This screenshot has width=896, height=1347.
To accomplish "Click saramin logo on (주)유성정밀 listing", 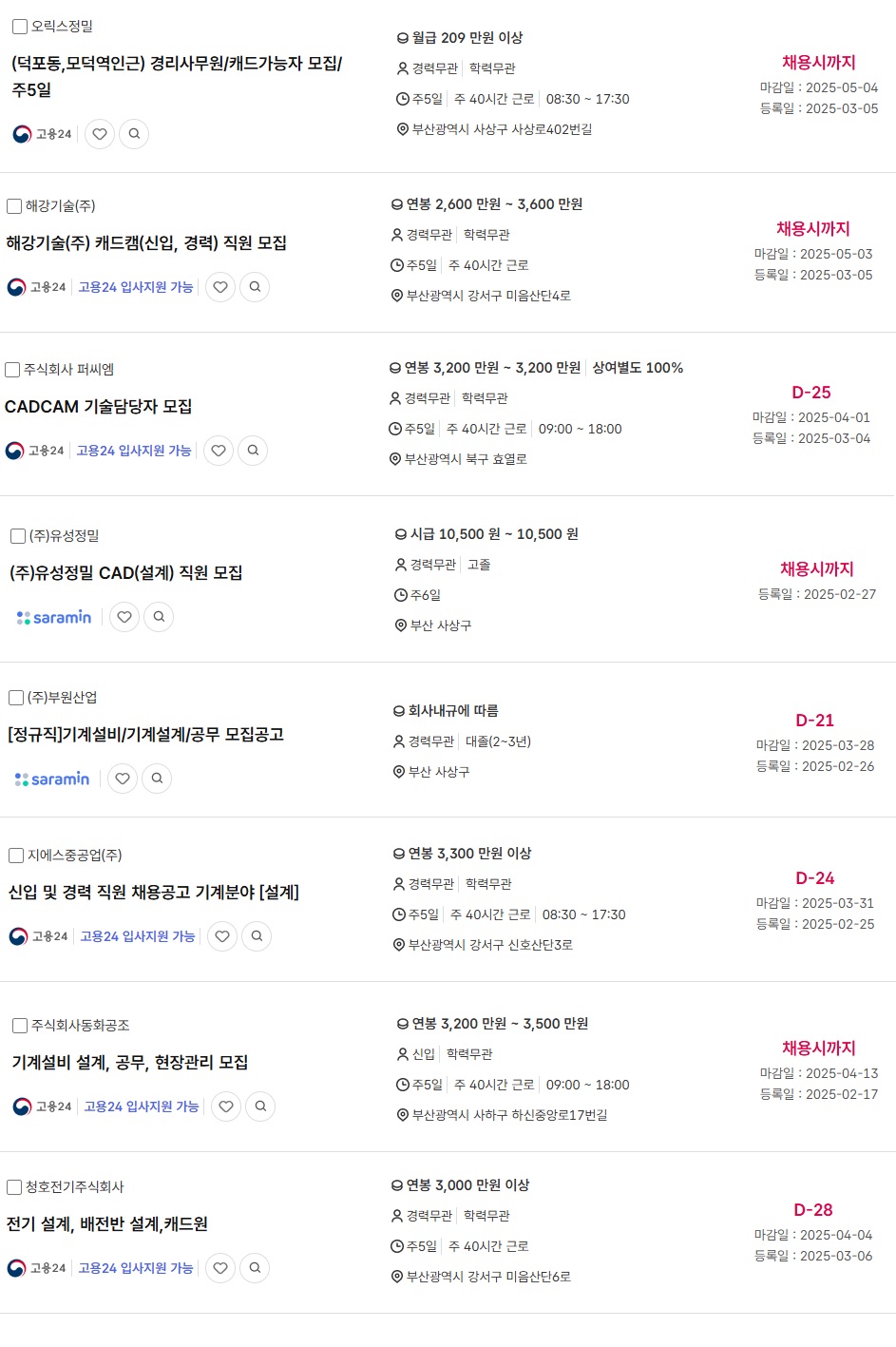I will [x=54, y=618].
